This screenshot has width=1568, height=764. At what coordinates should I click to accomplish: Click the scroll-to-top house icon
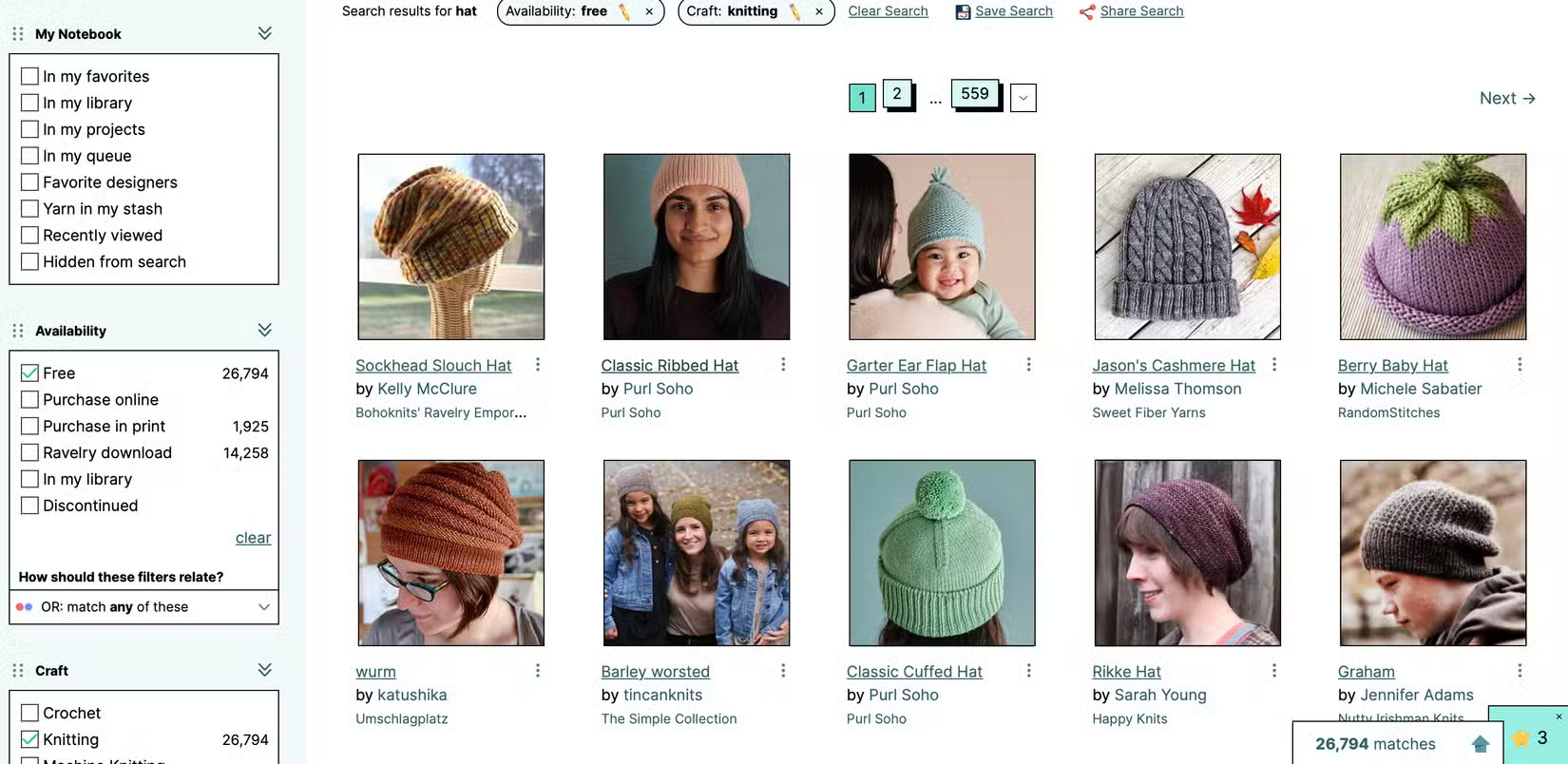1480,744
